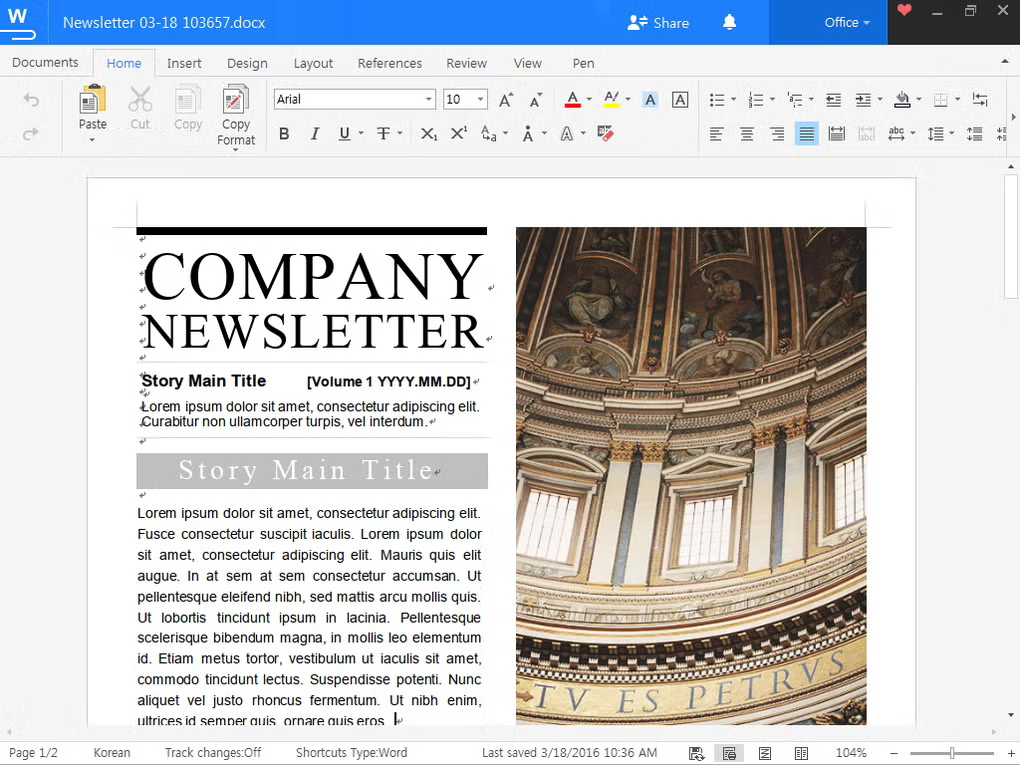Click the Copy Format painter icon

[x=236, y=101]
